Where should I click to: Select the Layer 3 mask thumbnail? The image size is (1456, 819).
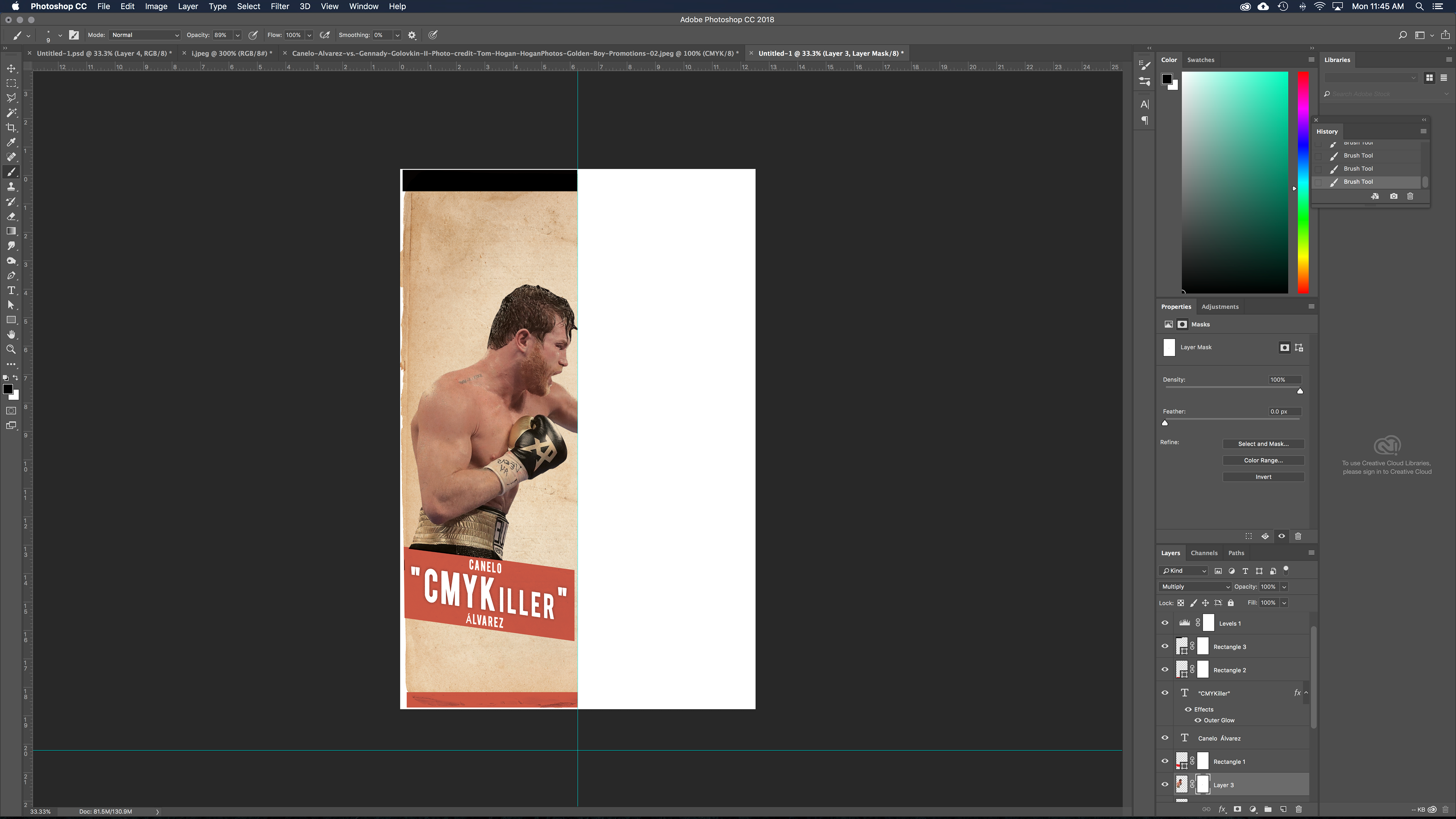(x=1203, y=784)
